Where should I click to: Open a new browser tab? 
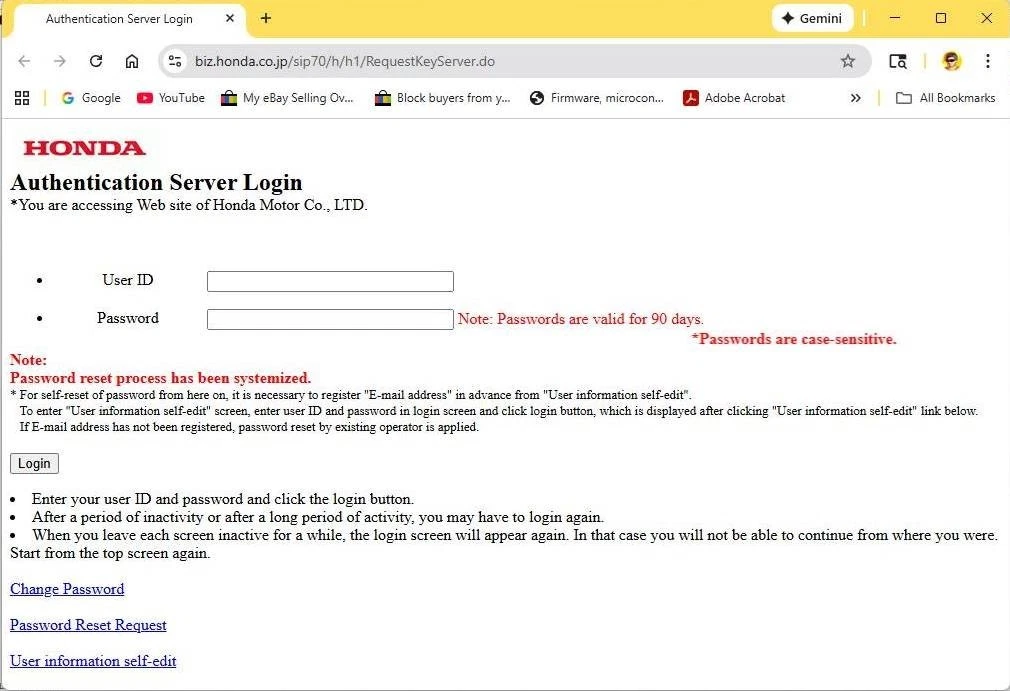(x=266, y=19)
